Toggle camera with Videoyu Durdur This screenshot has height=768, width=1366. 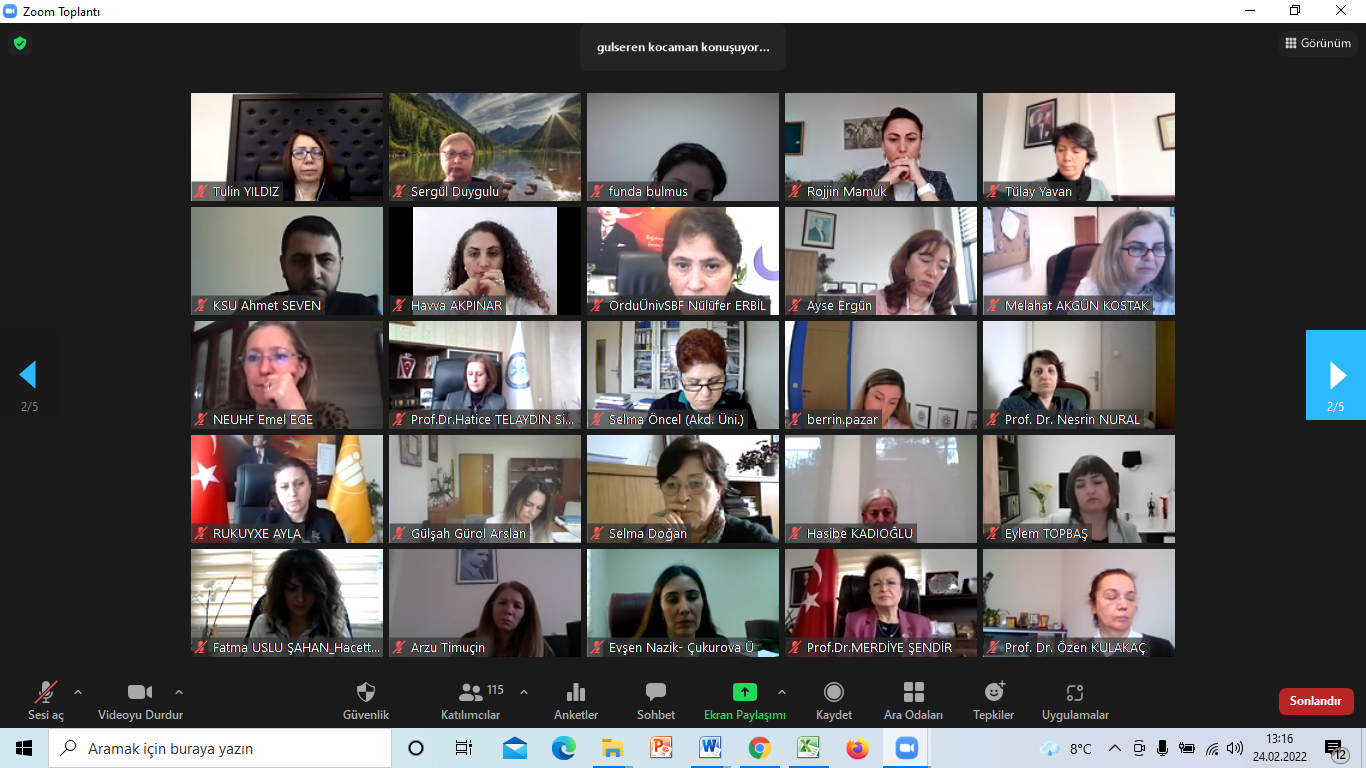140,693
